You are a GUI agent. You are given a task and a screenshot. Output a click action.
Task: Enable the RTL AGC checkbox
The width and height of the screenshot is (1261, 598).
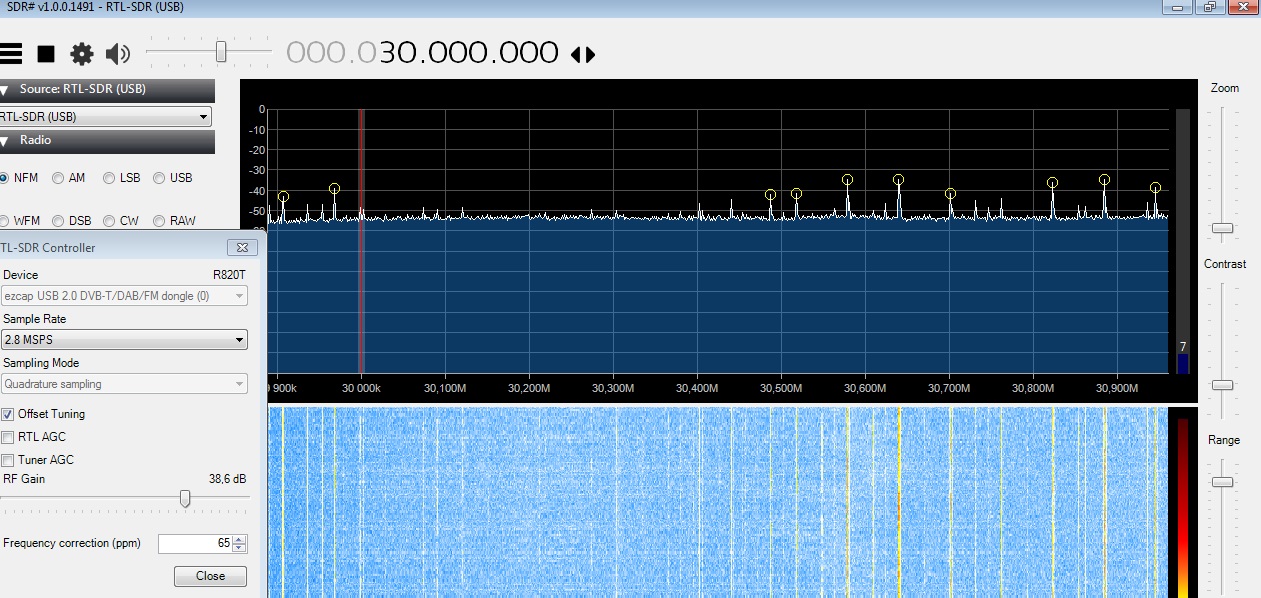(8, 437)
